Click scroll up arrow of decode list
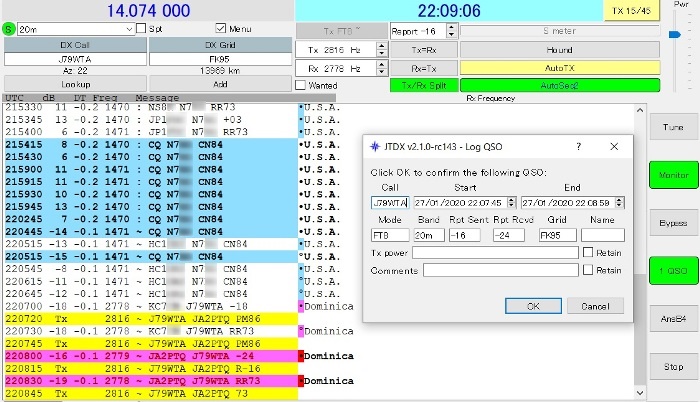This screenshot has height=402, width=700. point(640,110)
